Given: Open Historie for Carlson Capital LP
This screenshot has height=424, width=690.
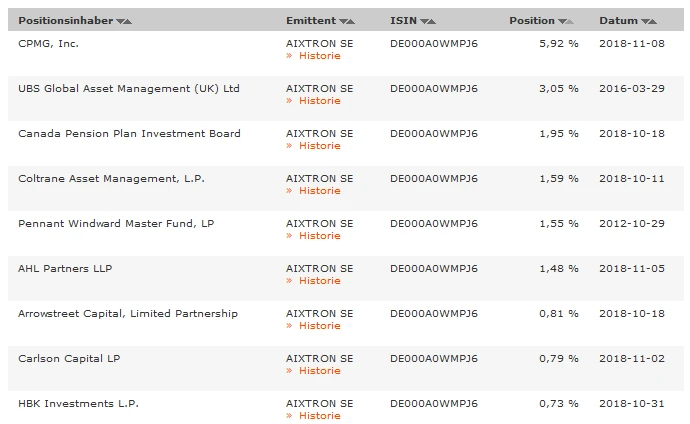Looking at the screenshot, I should [319, 371].
